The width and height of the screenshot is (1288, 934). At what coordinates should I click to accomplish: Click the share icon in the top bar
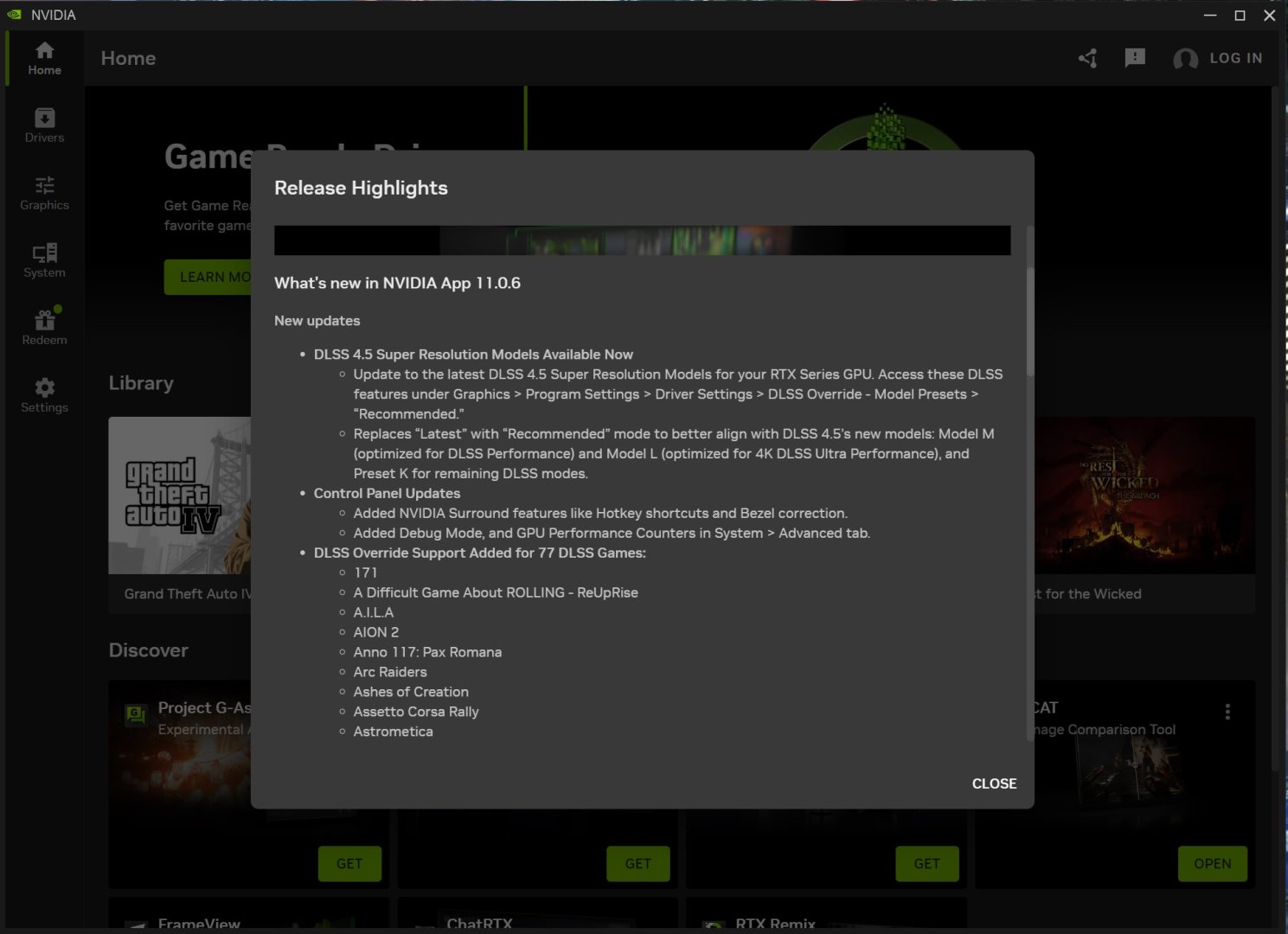tap(1087, 58)
